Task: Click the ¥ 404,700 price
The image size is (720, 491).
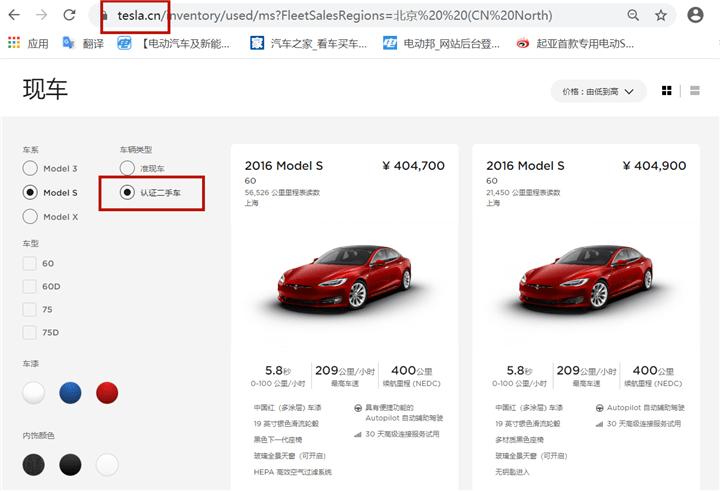Action: pos(413,166)
